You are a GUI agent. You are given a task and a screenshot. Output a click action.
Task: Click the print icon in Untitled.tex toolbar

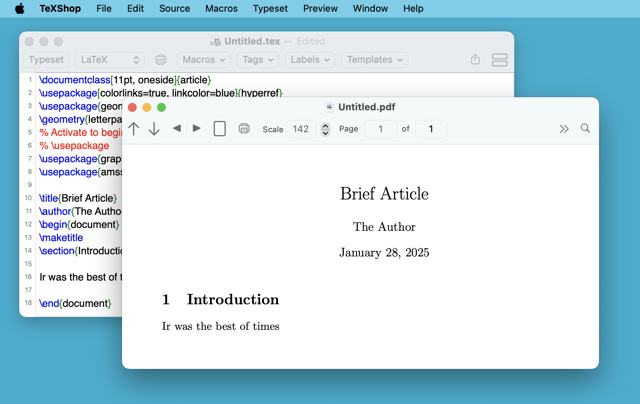coord(161,60)
